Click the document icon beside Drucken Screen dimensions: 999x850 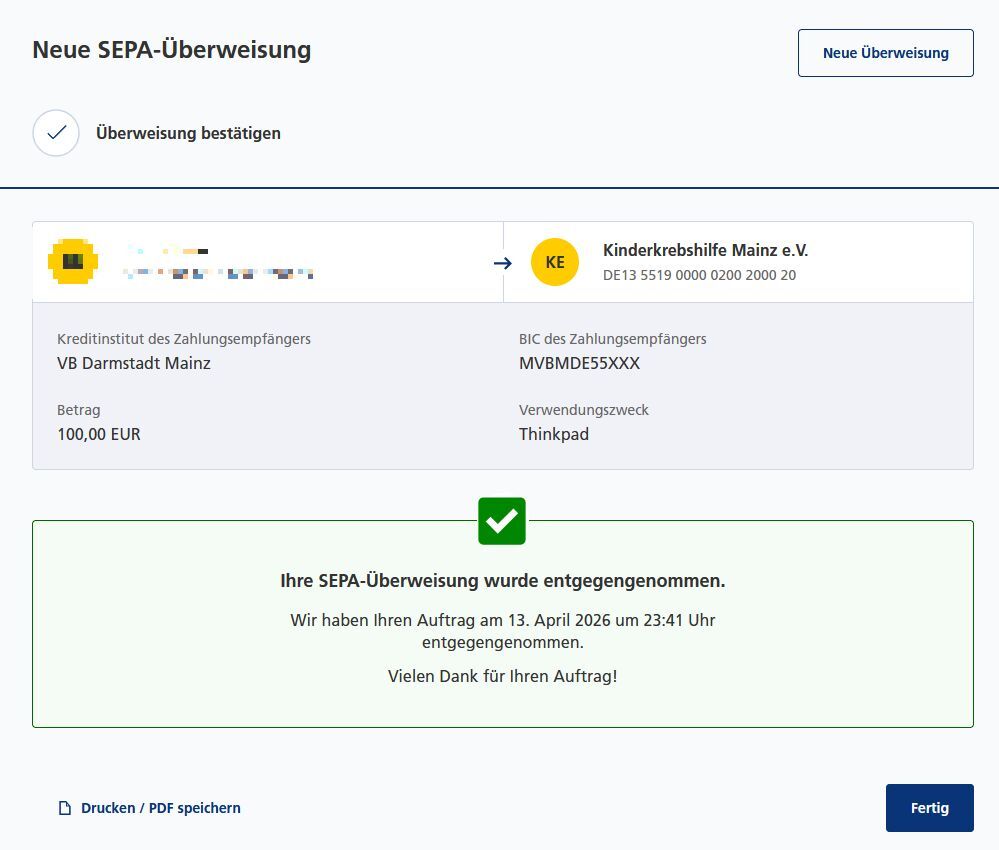tap(64, 808)
